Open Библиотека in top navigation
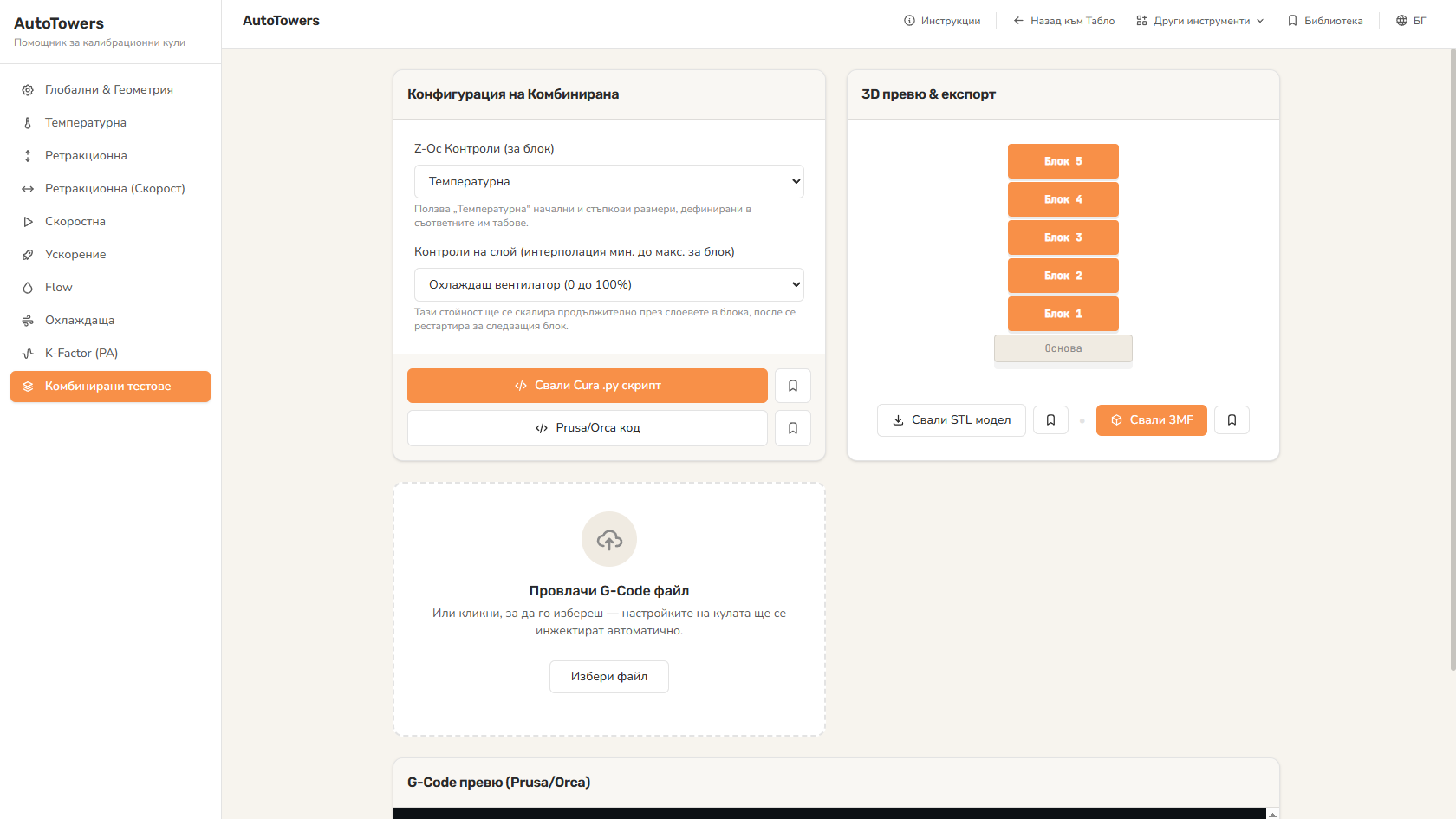 (1325, 21)
